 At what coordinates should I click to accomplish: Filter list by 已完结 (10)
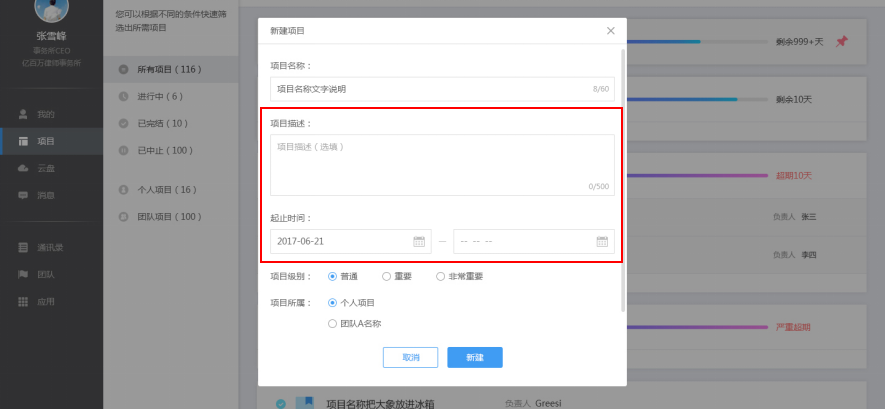[x=160, y=123]
